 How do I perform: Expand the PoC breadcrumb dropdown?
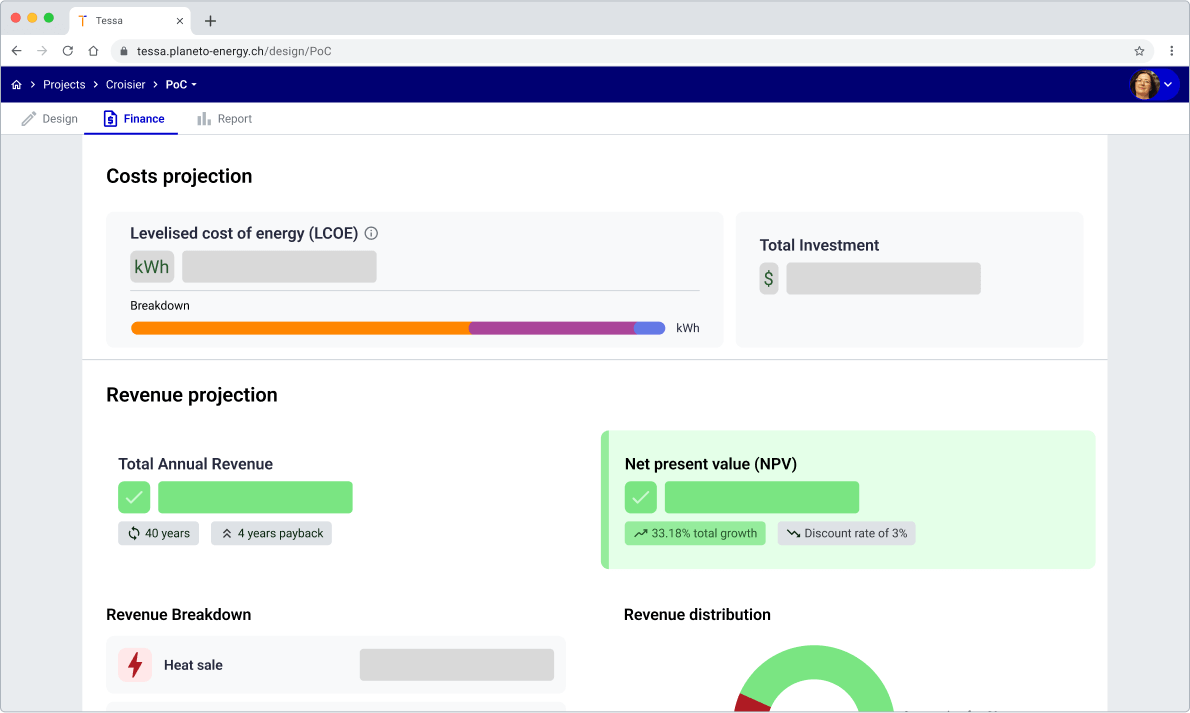[181, 85]
